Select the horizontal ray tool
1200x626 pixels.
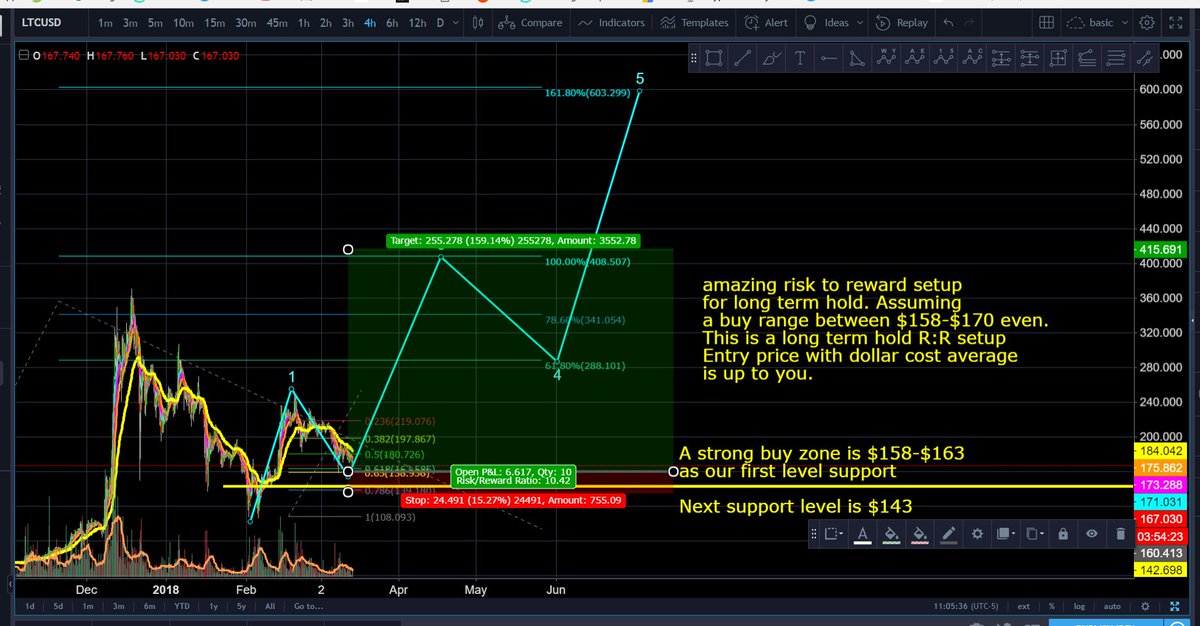point(829,58)
